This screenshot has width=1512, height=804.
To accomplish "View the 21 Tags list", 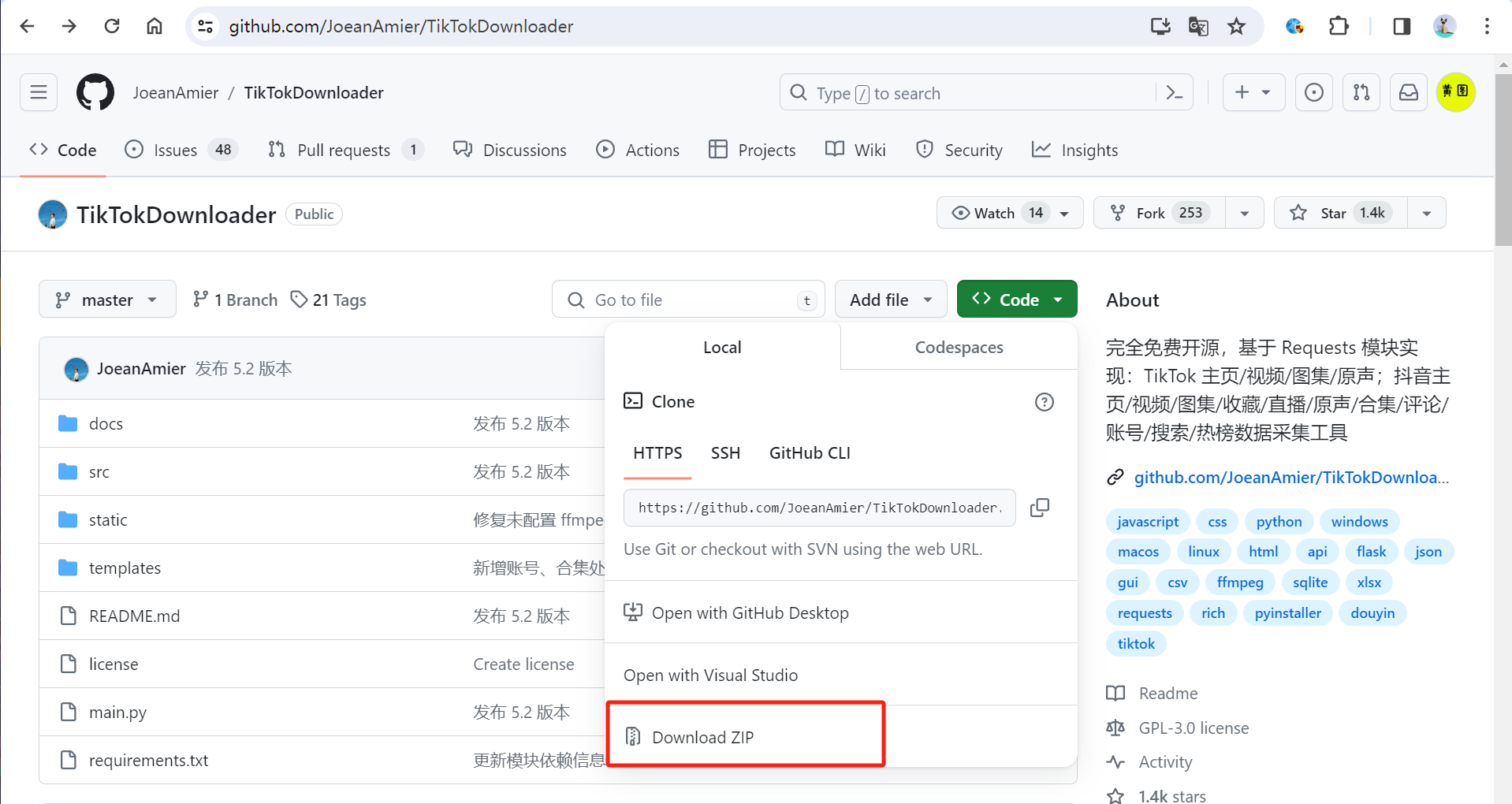I will [x=329, y=300].
